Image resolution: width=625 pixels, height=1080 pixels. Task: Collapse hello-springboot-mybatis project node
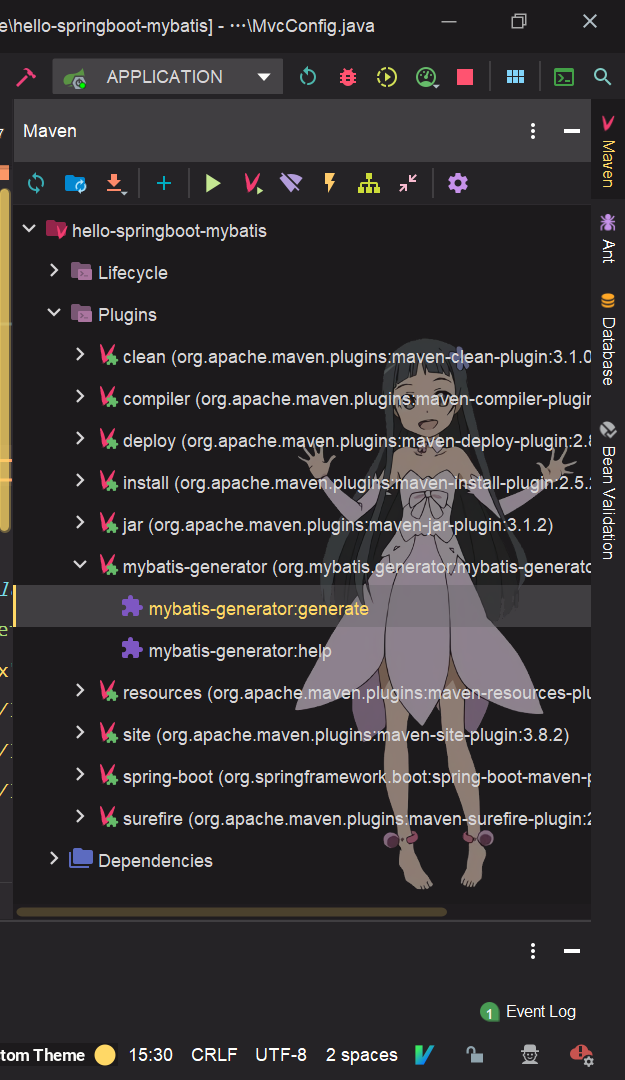tap(29, 229)
